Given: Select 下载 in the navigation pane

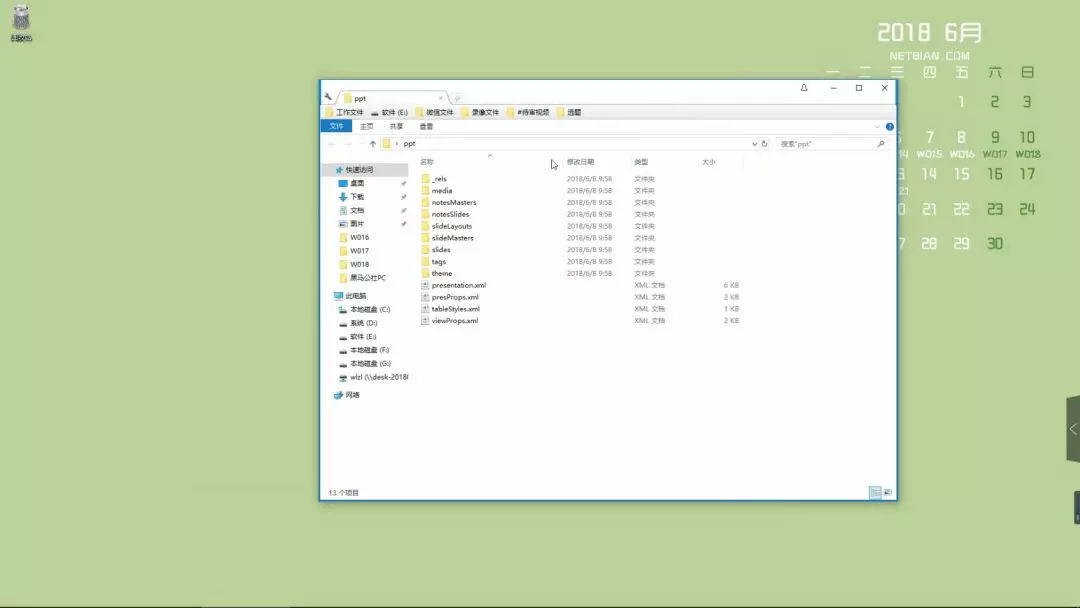Looking at the screenshot, I should click(x=357, y=197).
